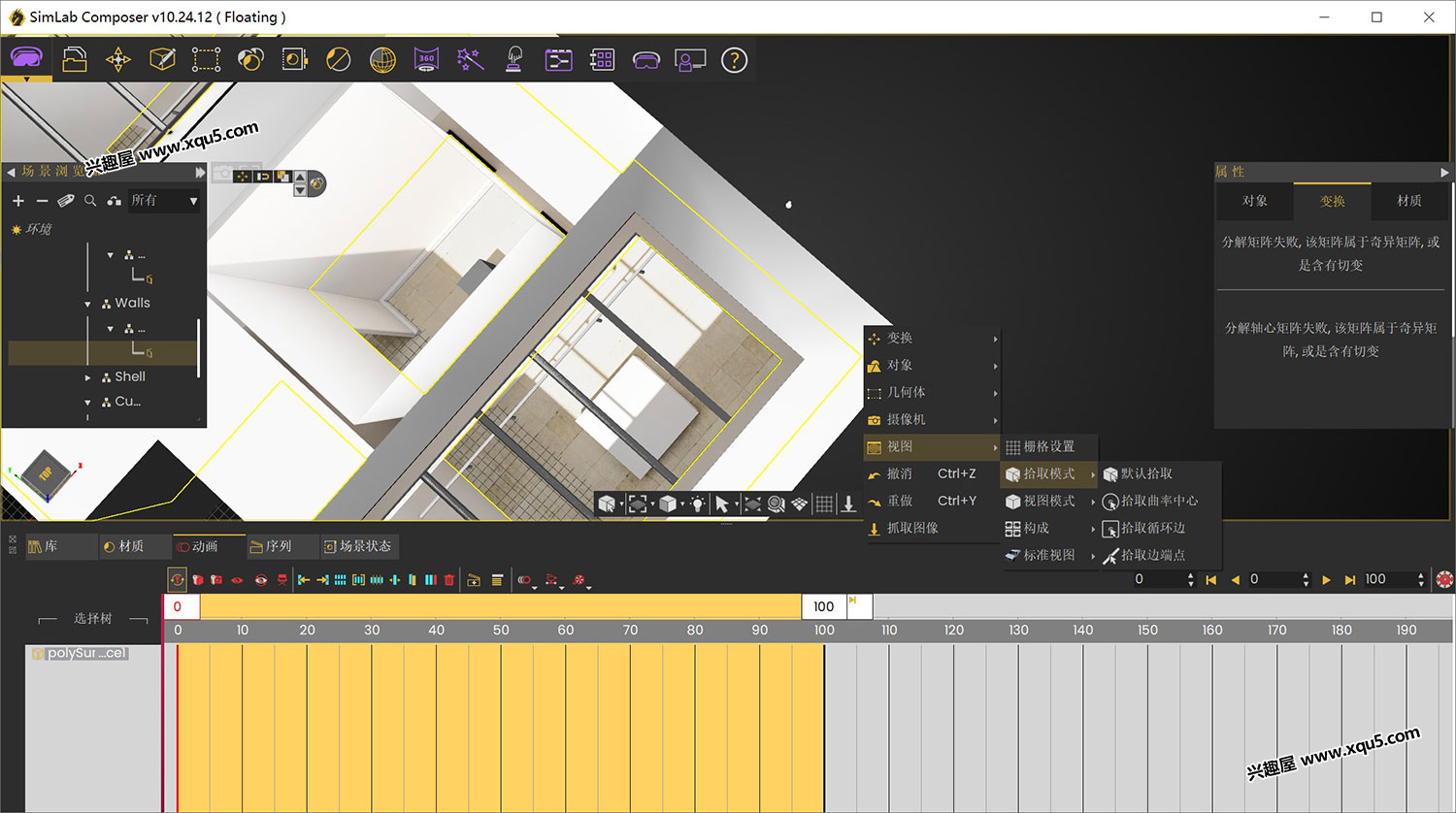Screen dimensions: 1456x813
Task: Click the open file folder icon
Action: click(75, 60)
